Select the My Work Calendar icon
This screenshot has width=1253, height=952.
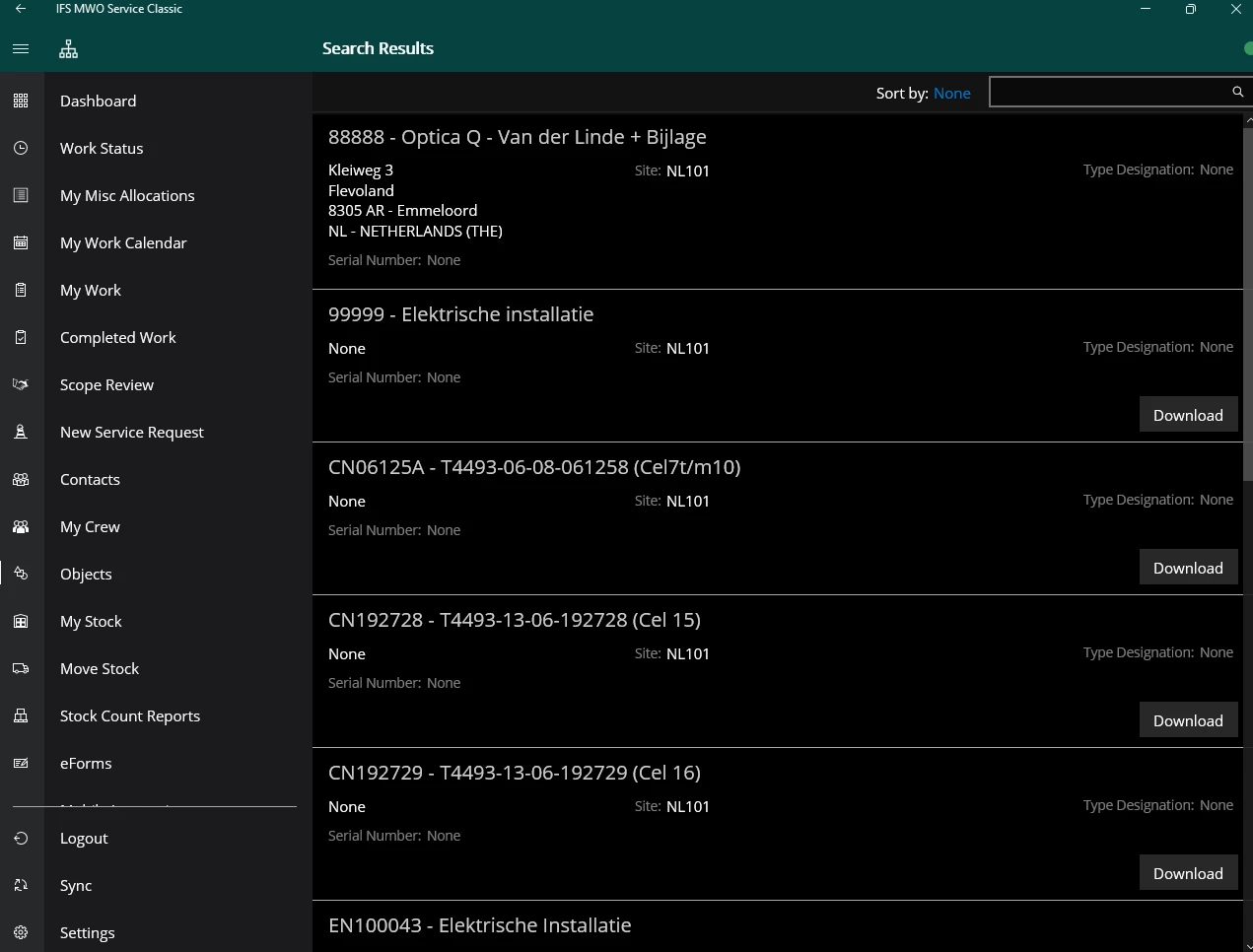(21, 242)
